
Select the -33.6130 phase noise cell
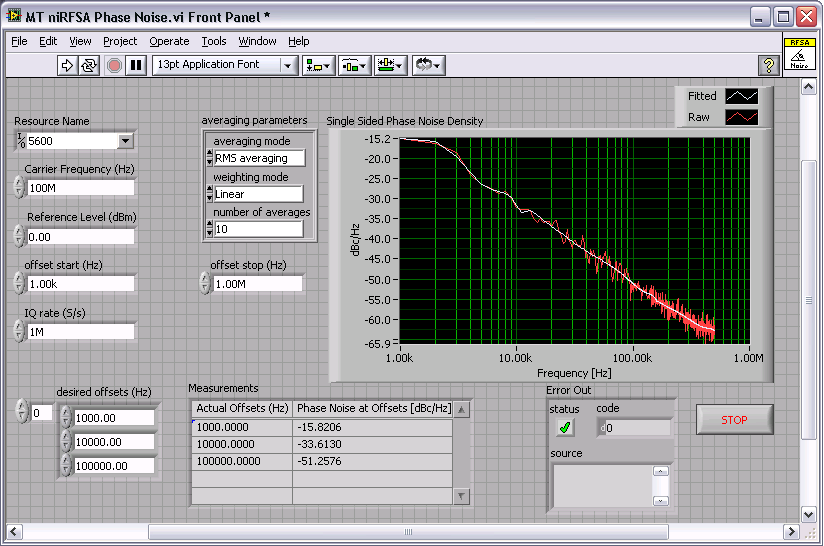click(372, 444)
